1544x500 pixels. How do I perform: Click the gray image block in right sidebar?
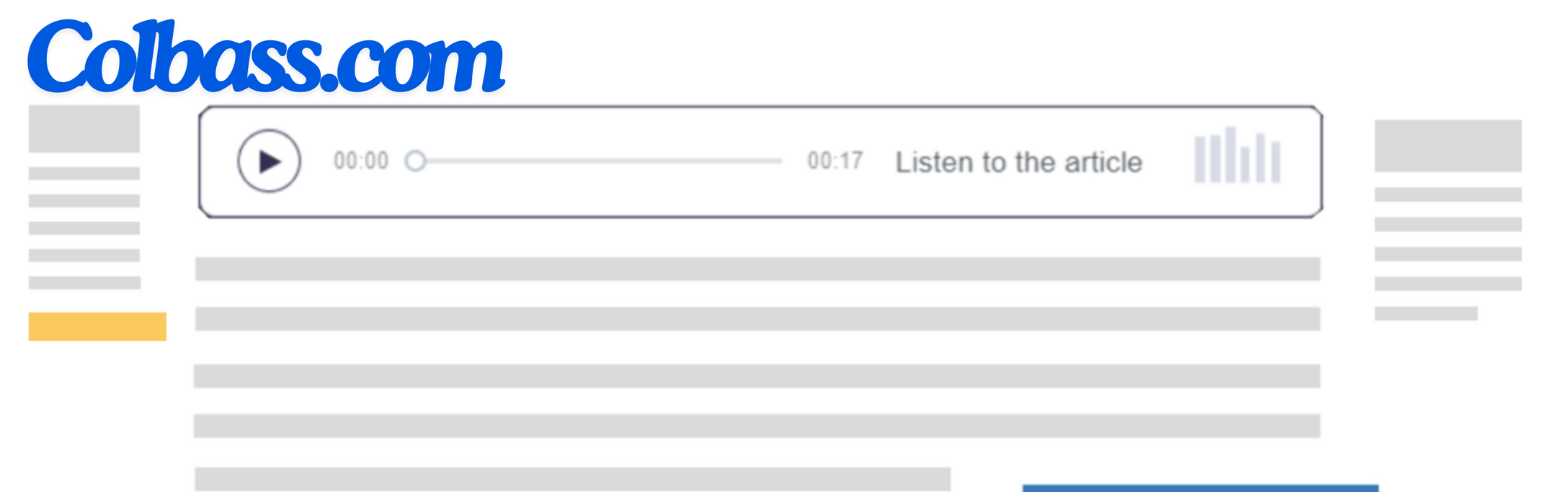[1447, 146]
